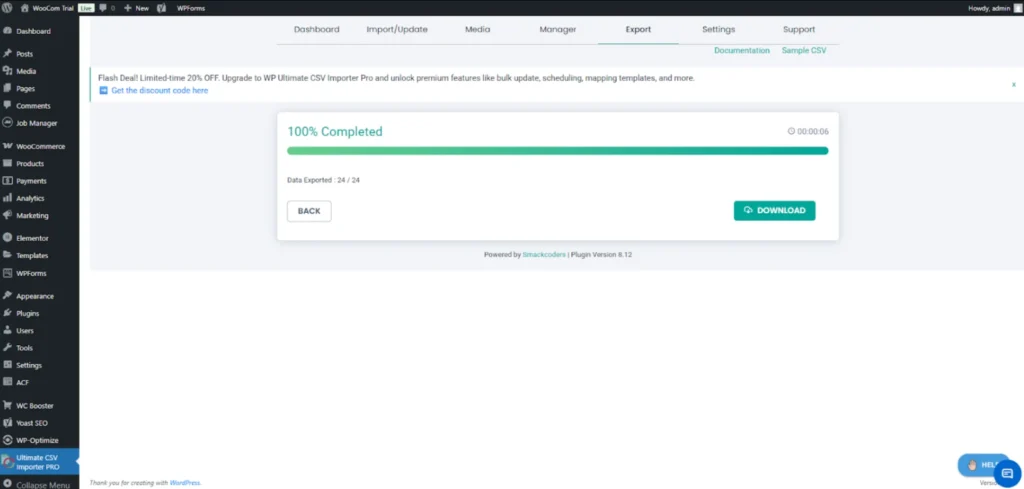This screenshot has width=1024, height=489.
Task: Open the Documentation link
Action: tap(742, 50)
